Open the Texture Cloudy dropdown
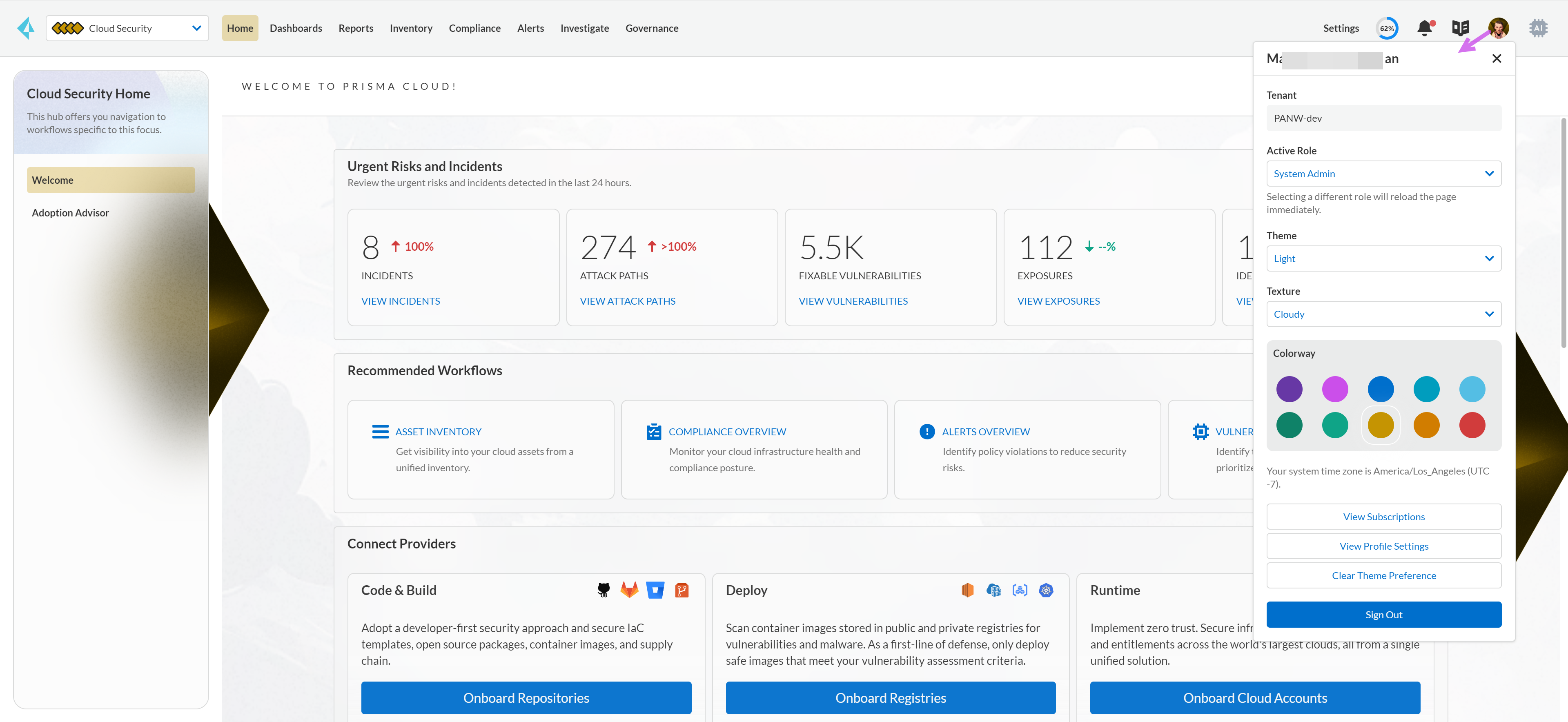 [x=1383, y=314]
